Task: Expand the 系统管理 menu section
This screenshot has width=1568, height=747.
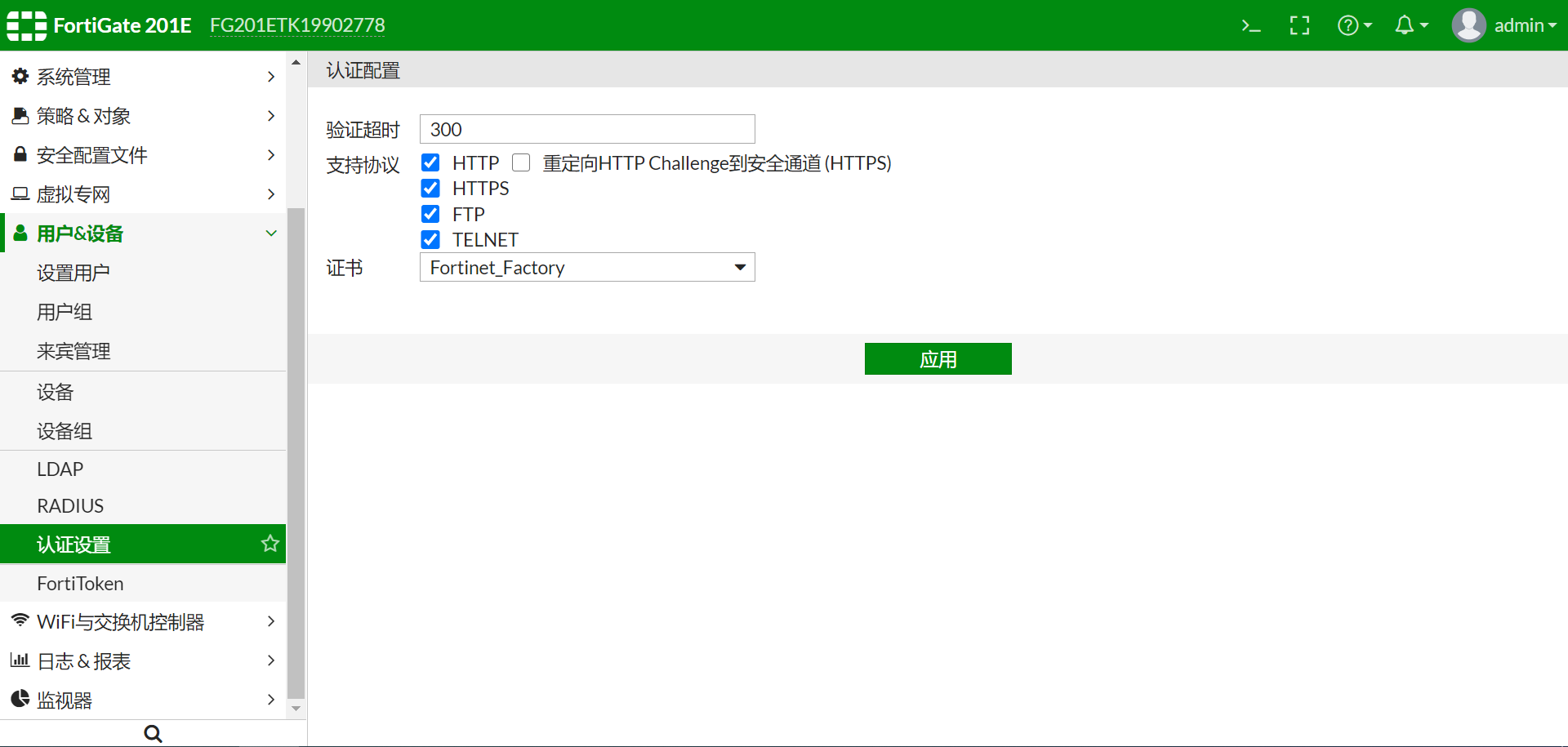Action: point(143,77)
